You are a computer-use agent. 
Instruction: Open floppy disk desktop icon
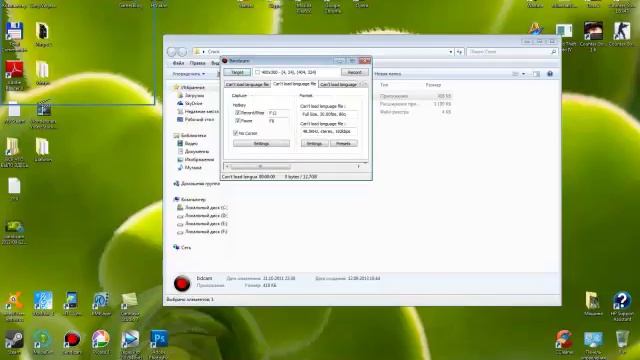[14, 36]
